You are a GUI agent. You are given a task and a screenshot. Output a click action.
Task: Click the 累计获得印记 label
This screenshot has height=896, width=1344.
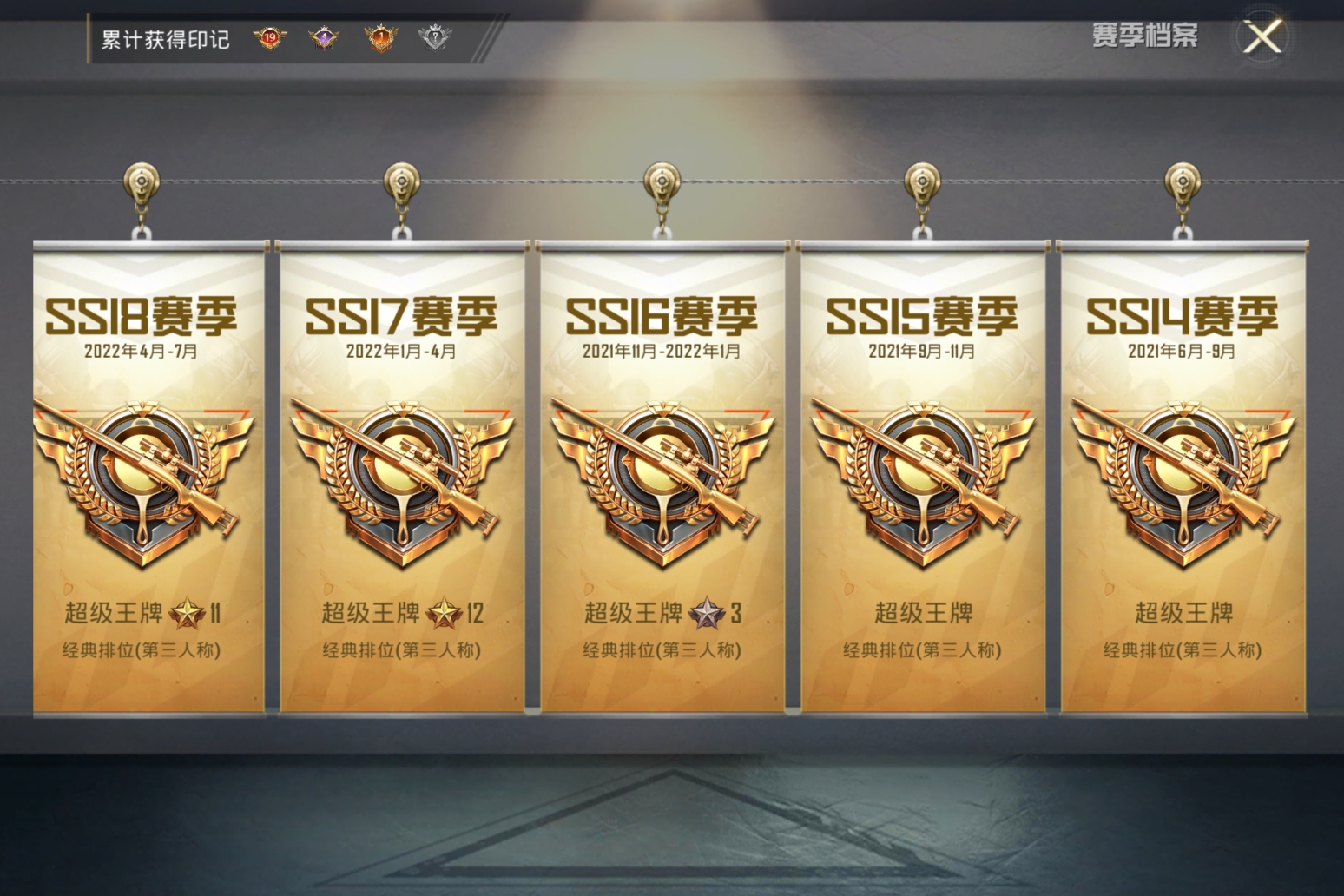[x=165, y=40]
